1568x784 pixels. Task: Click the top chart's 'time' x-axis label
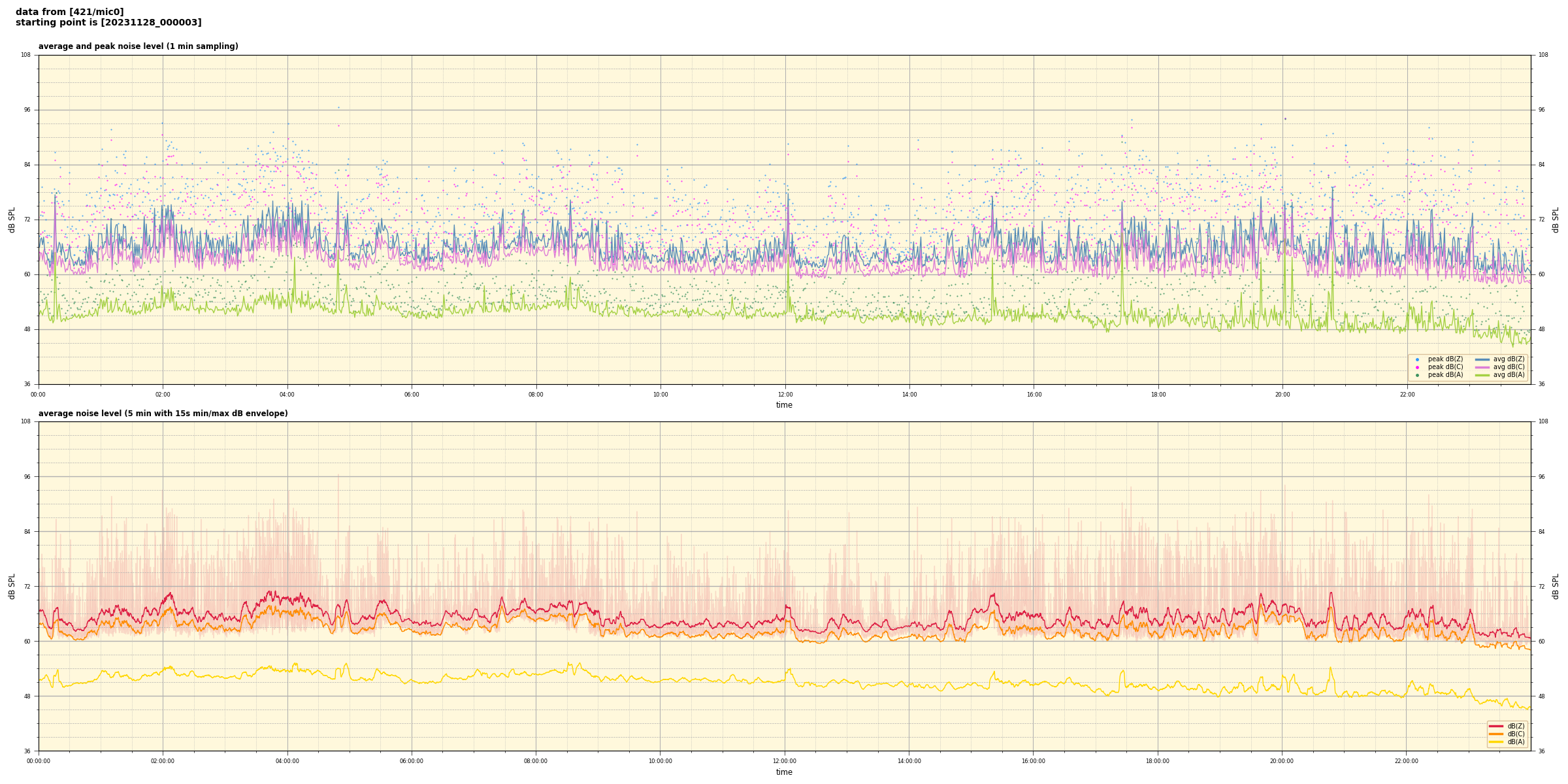pyautogui.click(x=784, y=405)
